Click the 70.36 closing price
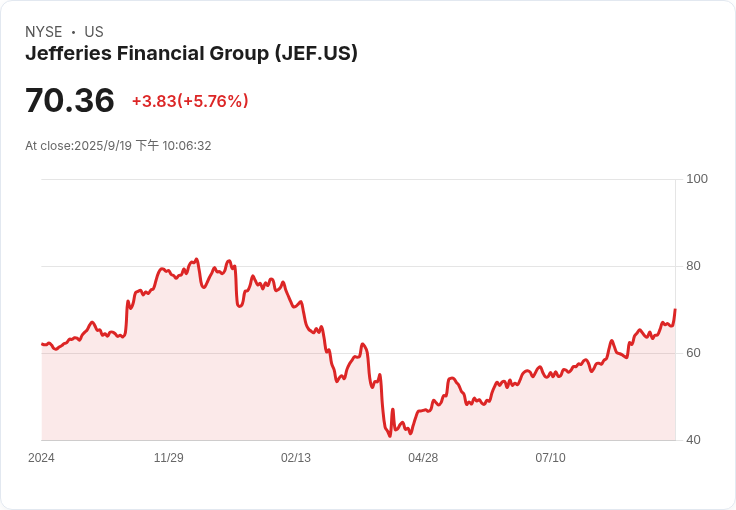This screenshot has width=736, height=510. 70,101
